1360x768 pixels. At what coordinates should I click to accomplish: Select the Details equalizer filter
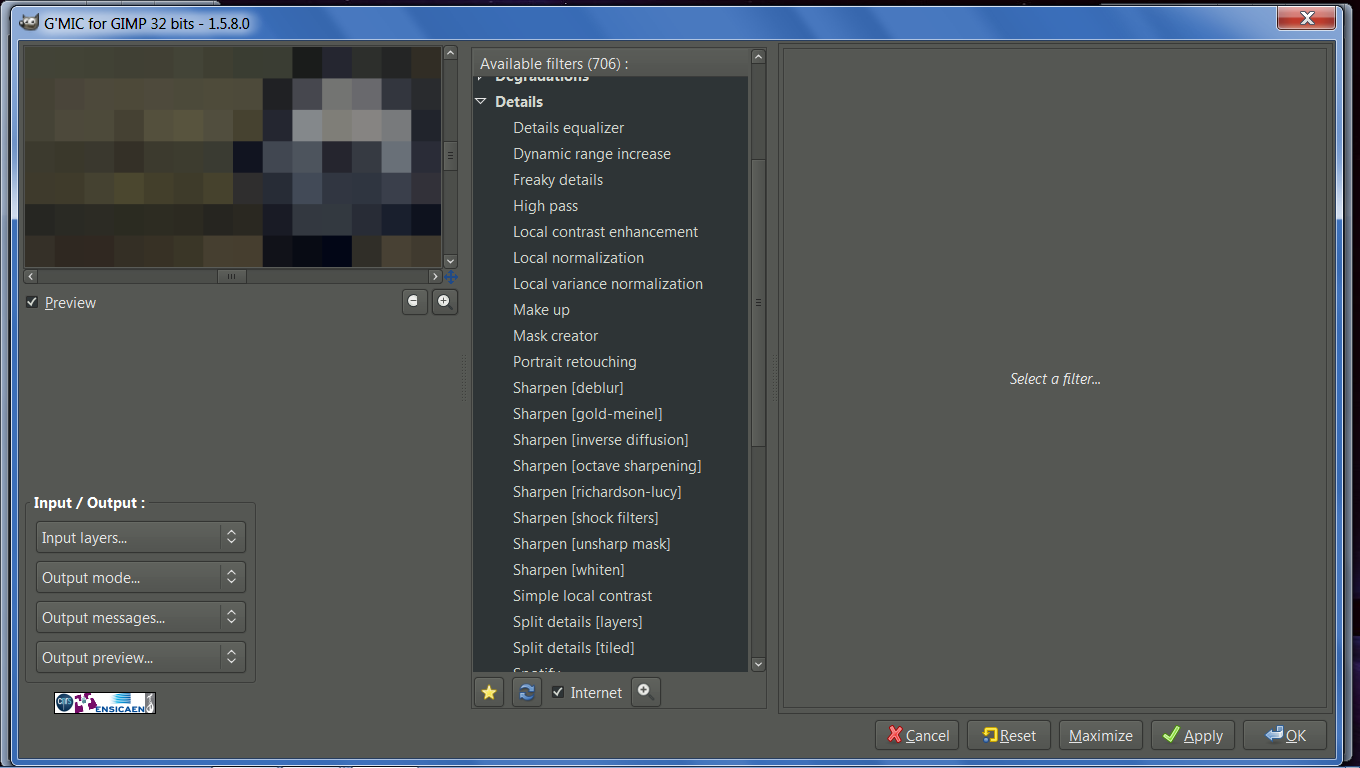[x=568, y=128]
